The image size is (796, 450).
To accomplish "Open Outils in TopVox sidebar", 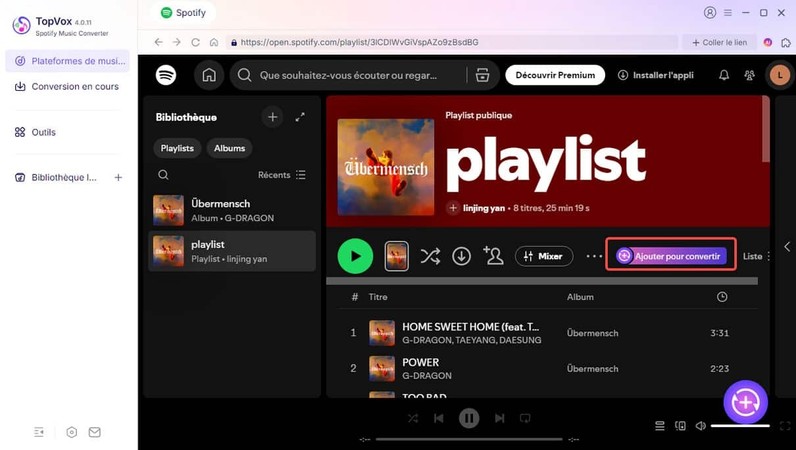I will 36,132.
